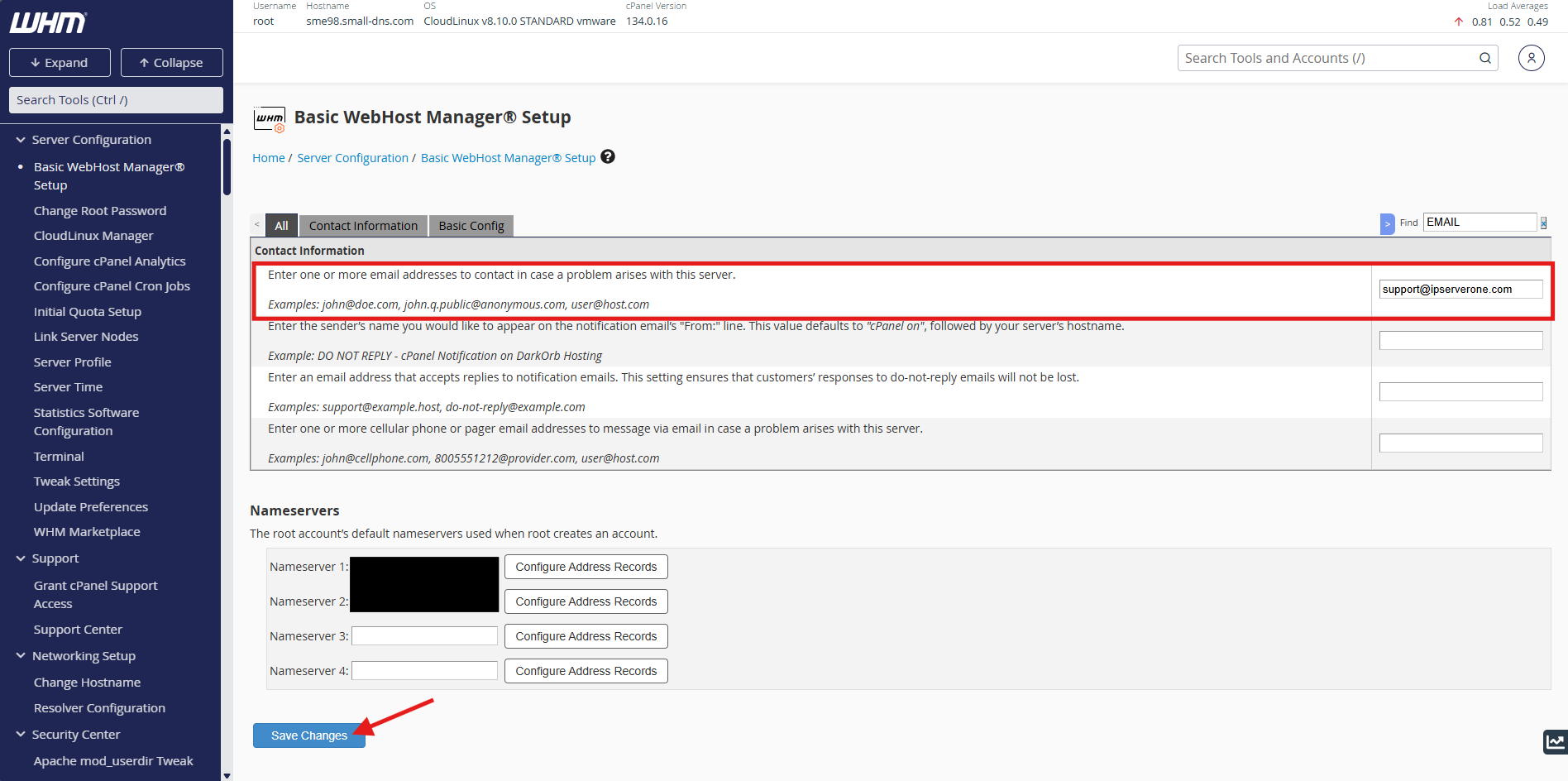Open the help question mark icon

(608, 157)
